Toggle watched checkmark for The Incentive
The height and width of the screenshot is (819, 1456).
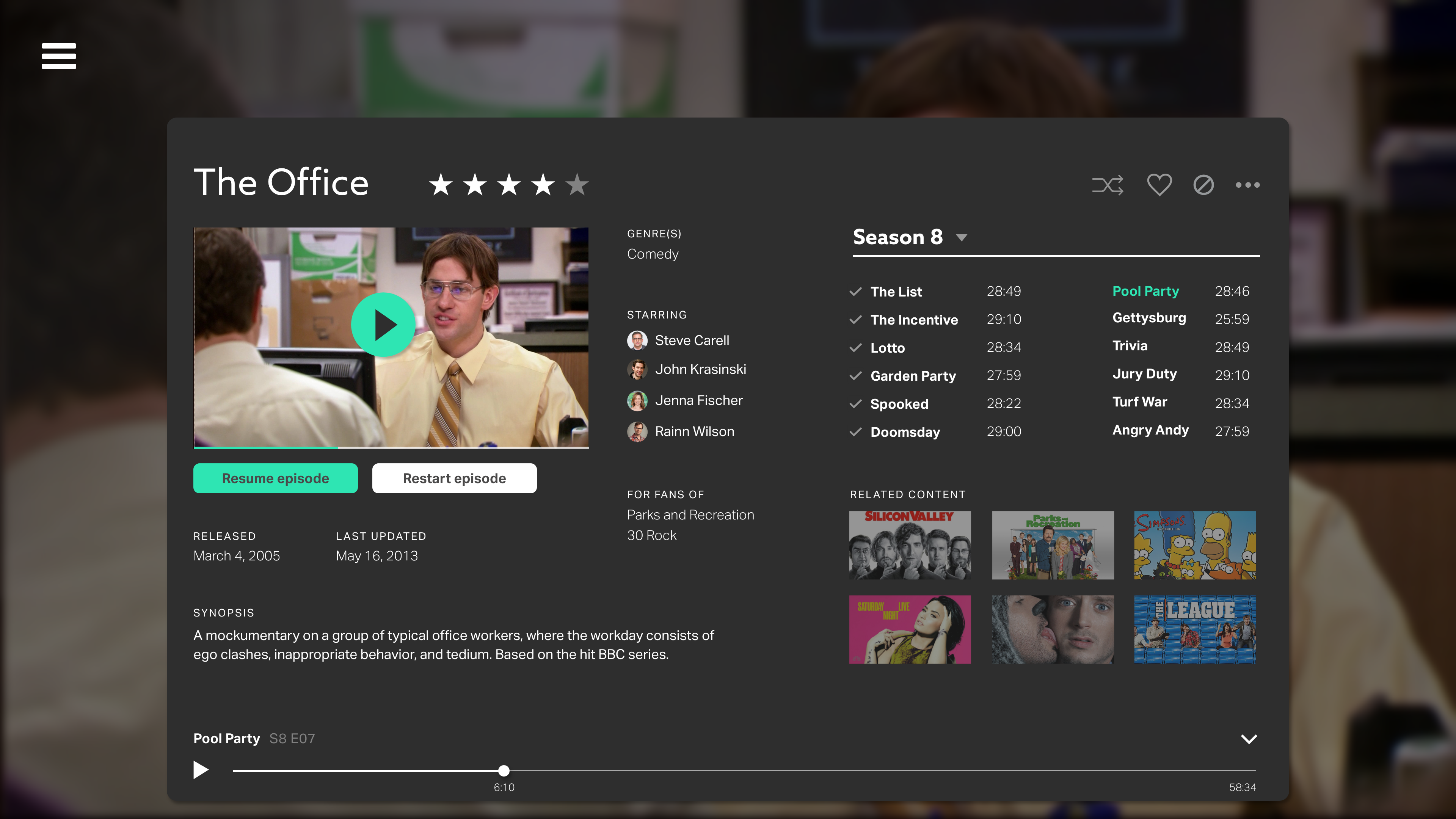(x=856, y=320)
